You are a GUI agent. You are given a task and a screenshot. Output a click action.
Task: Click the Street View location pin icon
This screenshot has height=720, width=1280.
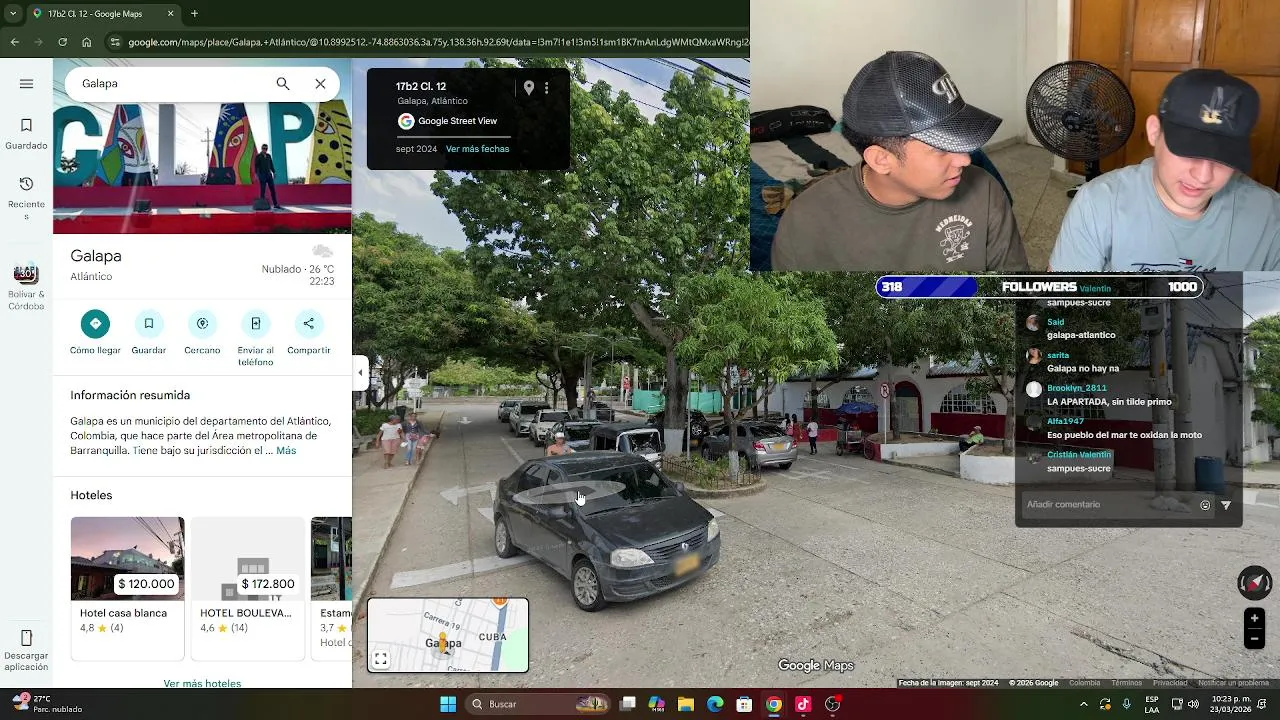point(528,88)
